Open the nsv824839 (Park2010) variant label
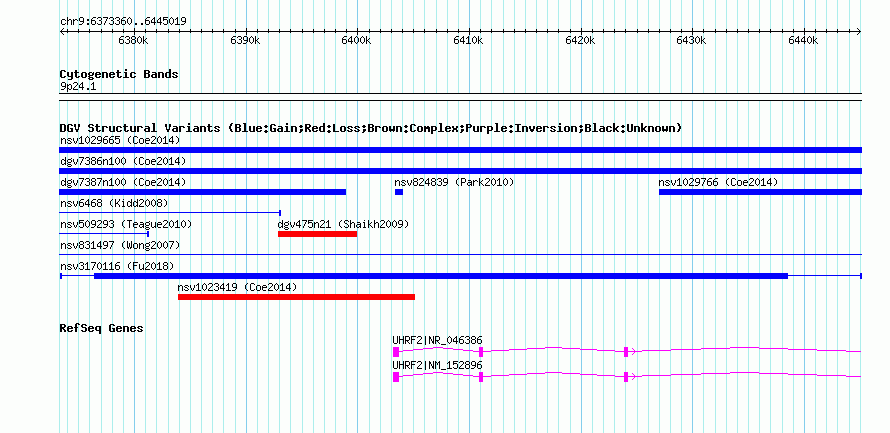Screen dimensions: 890x433 coord(454,182)
